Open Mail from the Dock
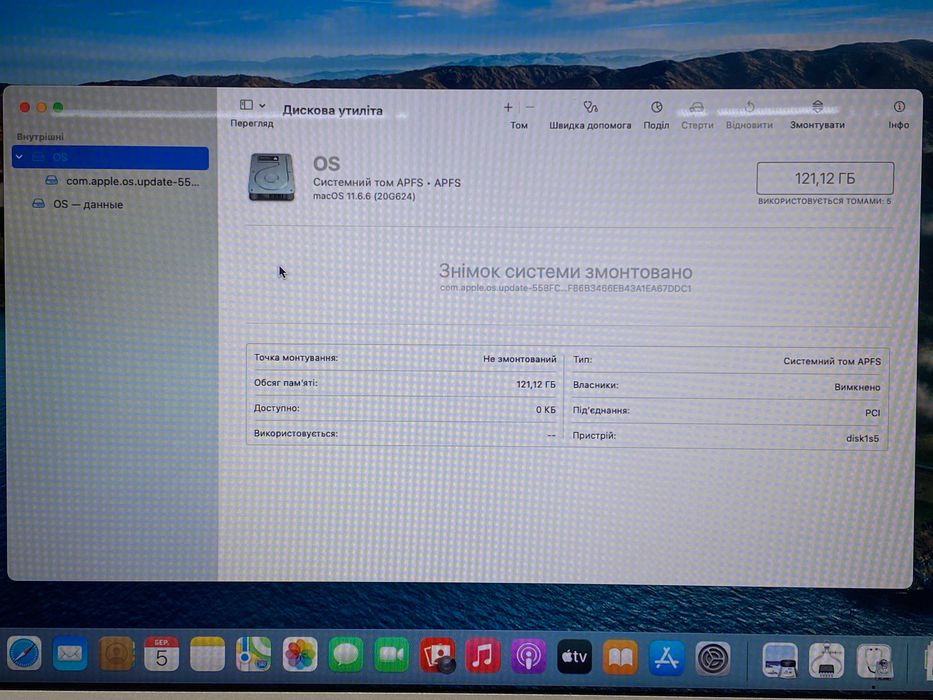The image size is (933, 700). pos(70,654)
